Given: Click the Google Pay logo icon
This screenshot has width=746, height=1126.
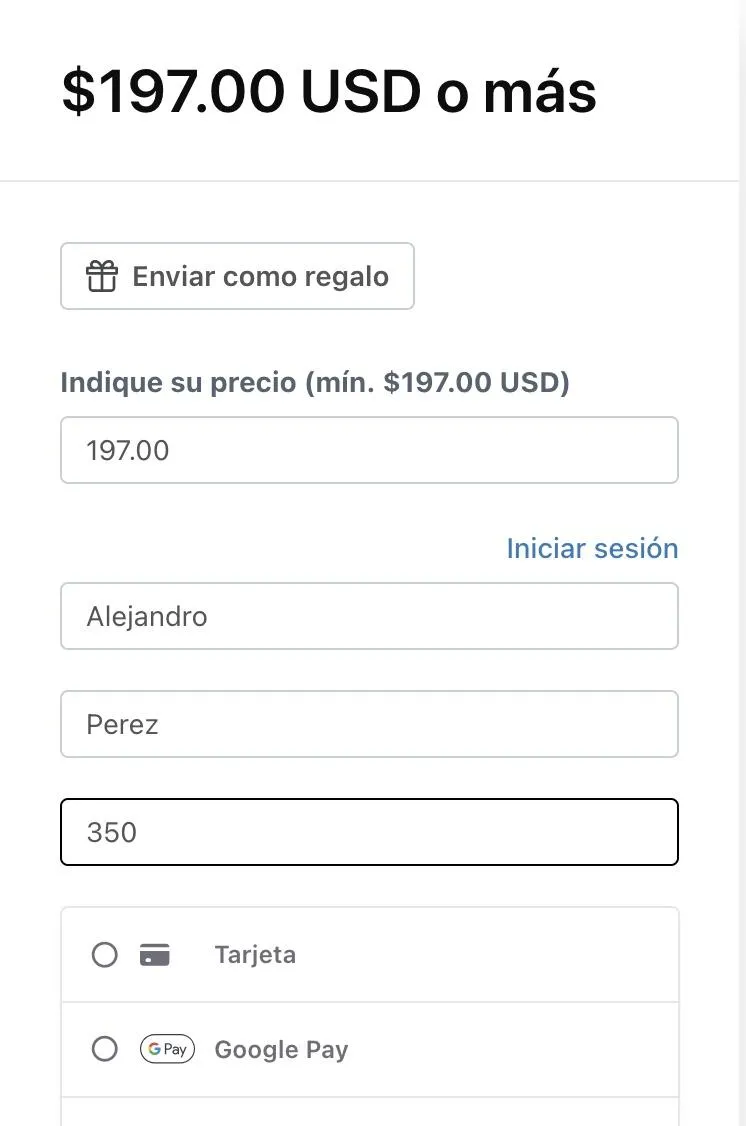Looking at the screenshot, I should coord(167,1049).
